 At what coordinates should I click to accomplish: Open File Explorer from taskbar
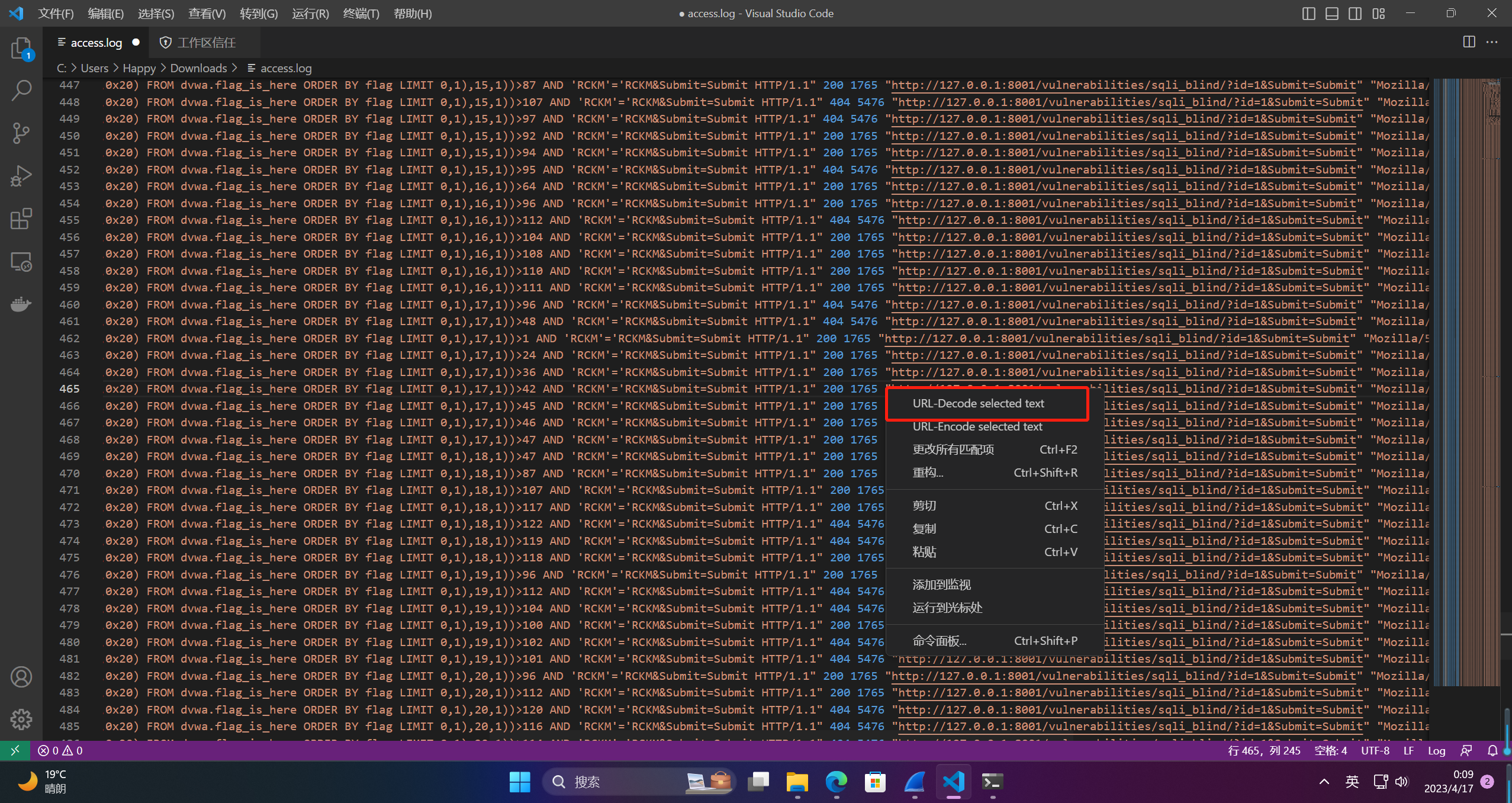pos(797,782)
